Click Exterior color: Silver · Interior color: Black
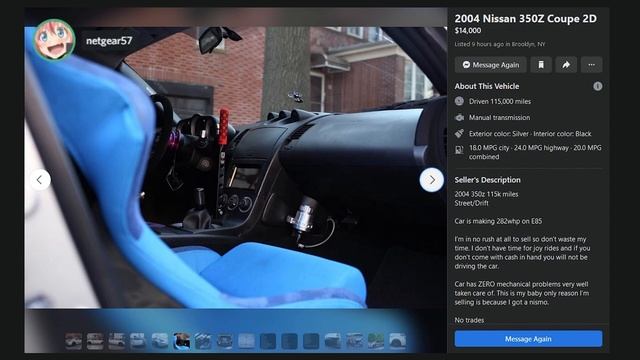Viewport: 640px width, 360px height. tap(530, 133)
